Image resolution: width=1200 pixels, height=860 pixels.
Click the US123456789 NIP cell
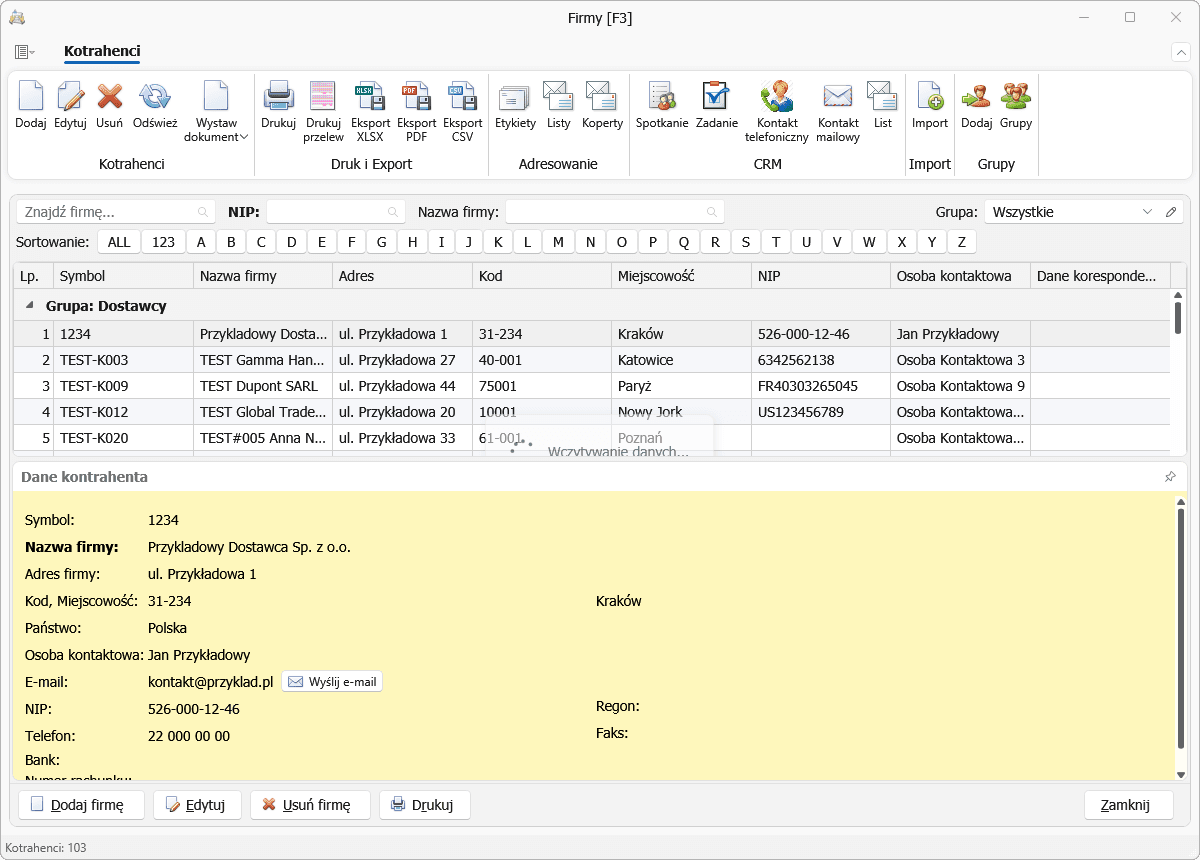pos(821,412)
